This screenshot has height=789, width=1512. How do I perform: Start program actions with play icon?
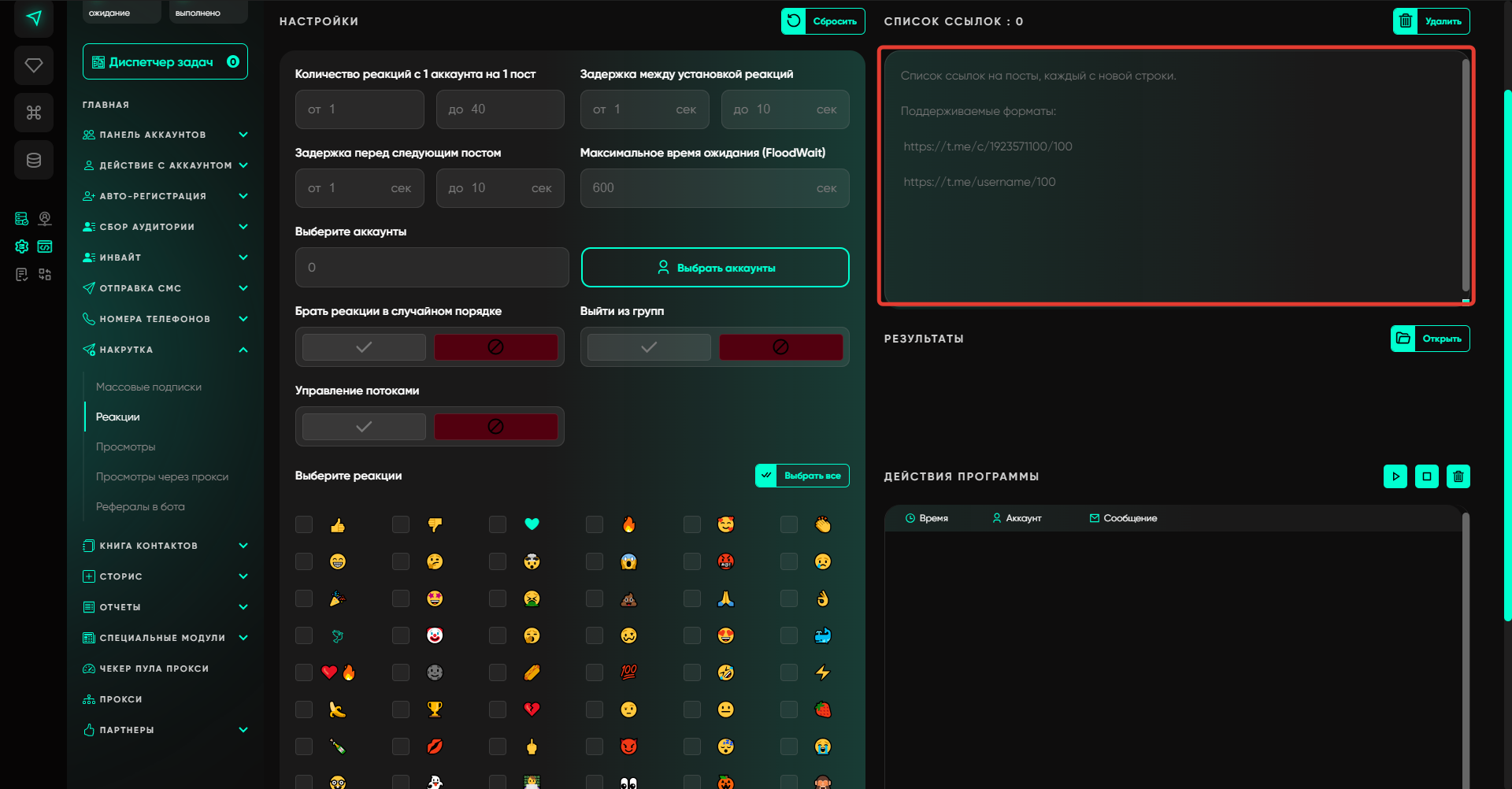click(1395, 476)
